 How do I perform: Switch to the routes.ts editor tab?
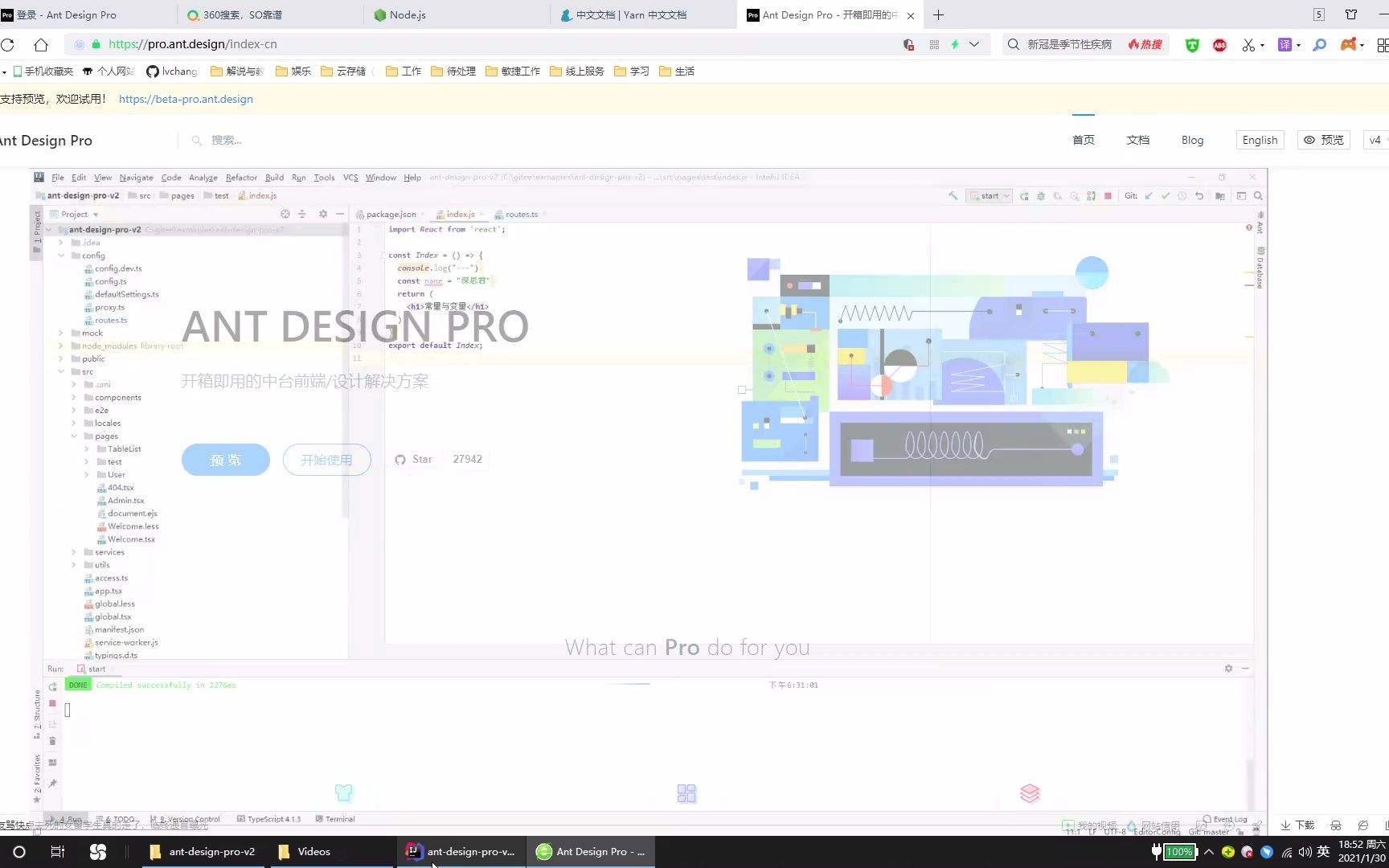point(521,214)
